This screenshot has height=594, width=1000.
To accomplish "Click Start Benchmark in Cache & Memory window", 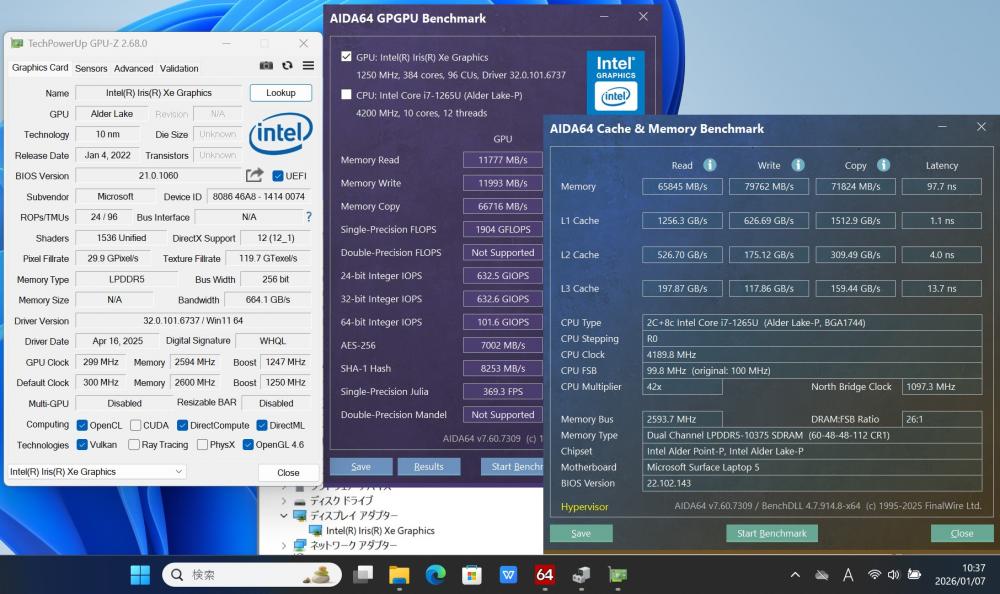I will (x=771, y=533).
